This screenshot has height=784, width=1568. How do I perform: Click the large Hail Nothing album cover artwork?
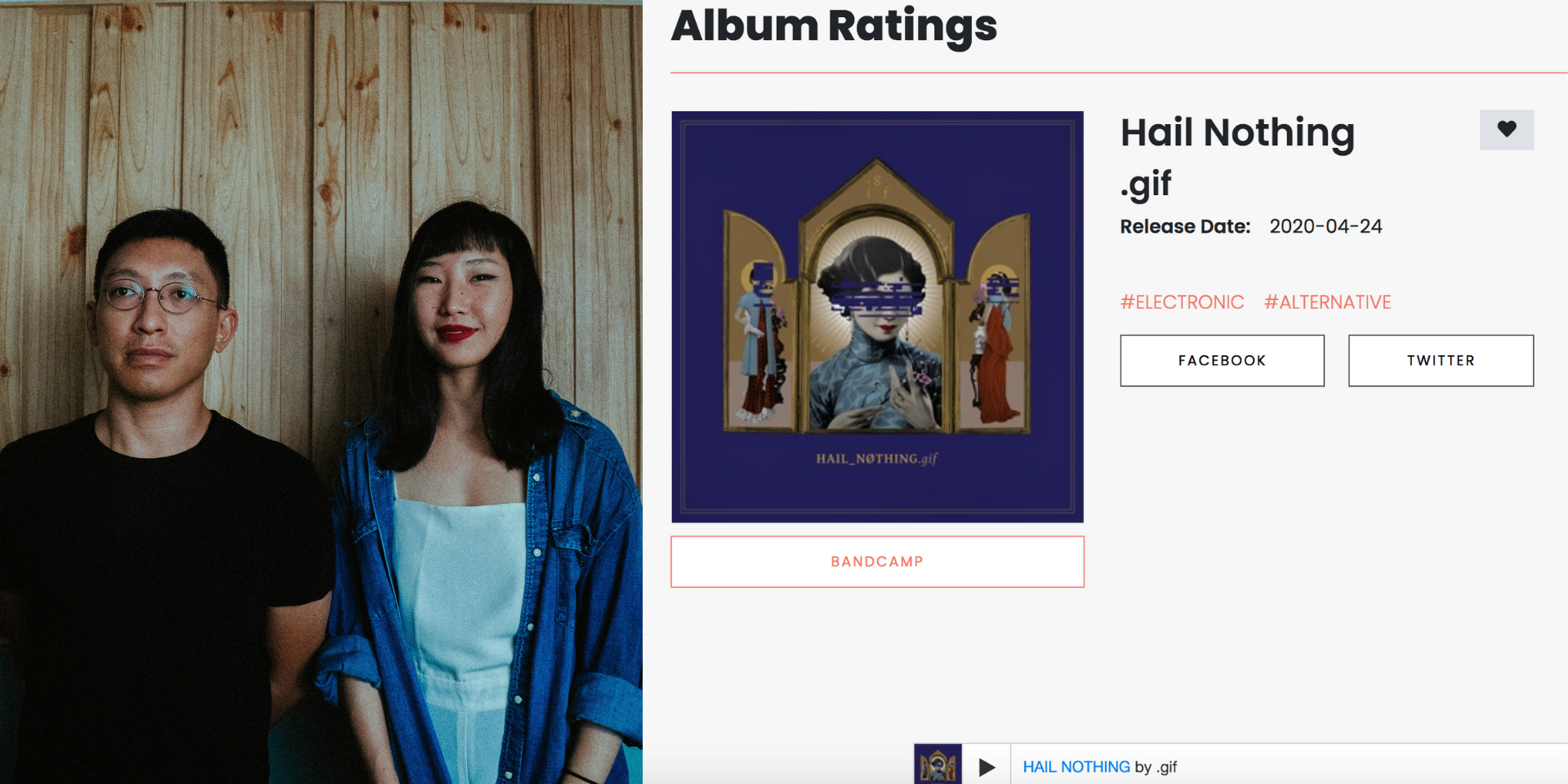(877, 317)
